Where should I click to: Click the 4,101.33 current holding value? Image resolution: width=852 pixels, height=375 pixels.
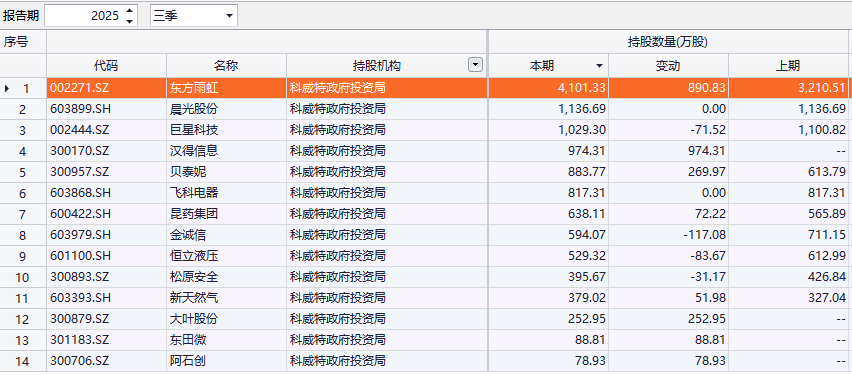click(548, 88)
